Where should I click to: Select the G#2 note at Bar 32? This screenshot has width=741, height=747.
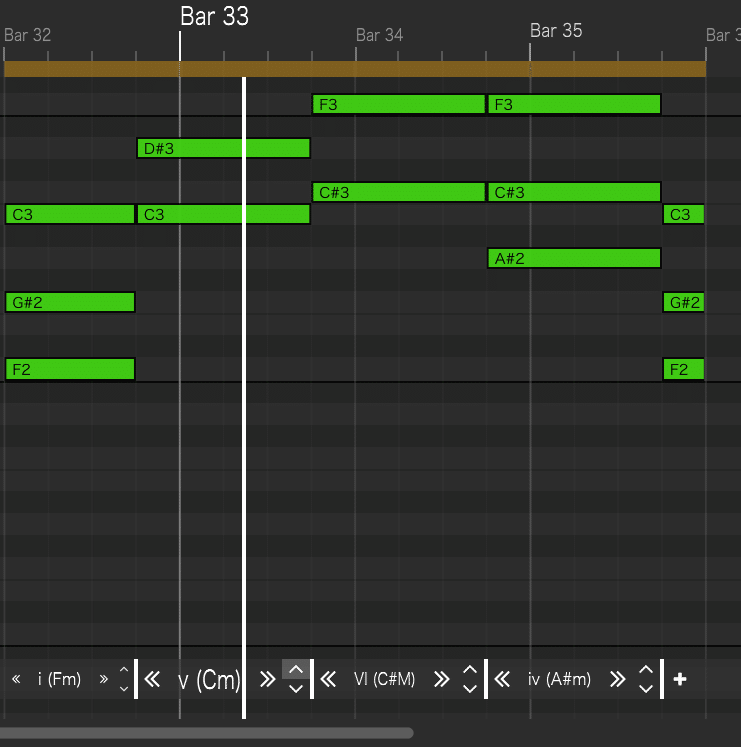[x=70, y=302]
